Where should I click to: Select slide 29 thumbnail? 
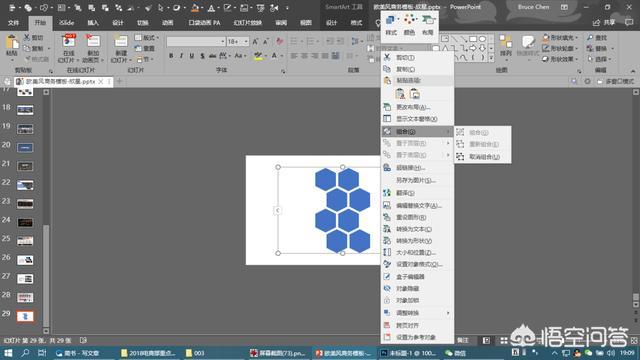click(25, 316)
